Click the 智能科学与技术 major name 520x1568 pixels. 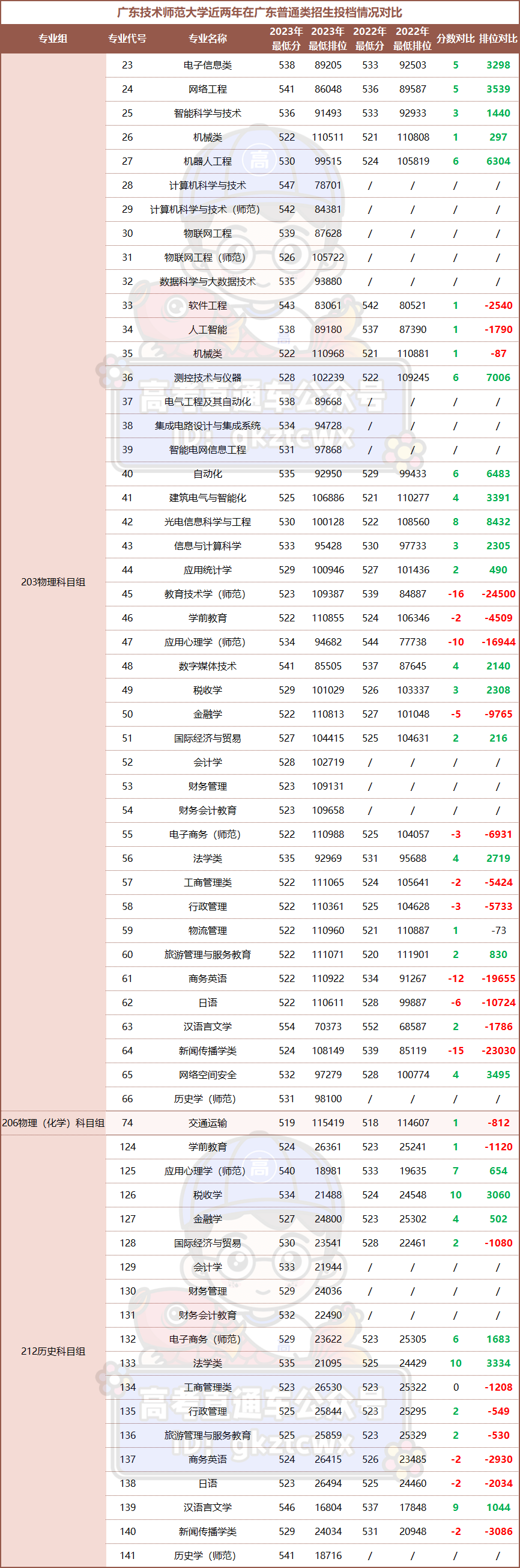tap(207, 113)
